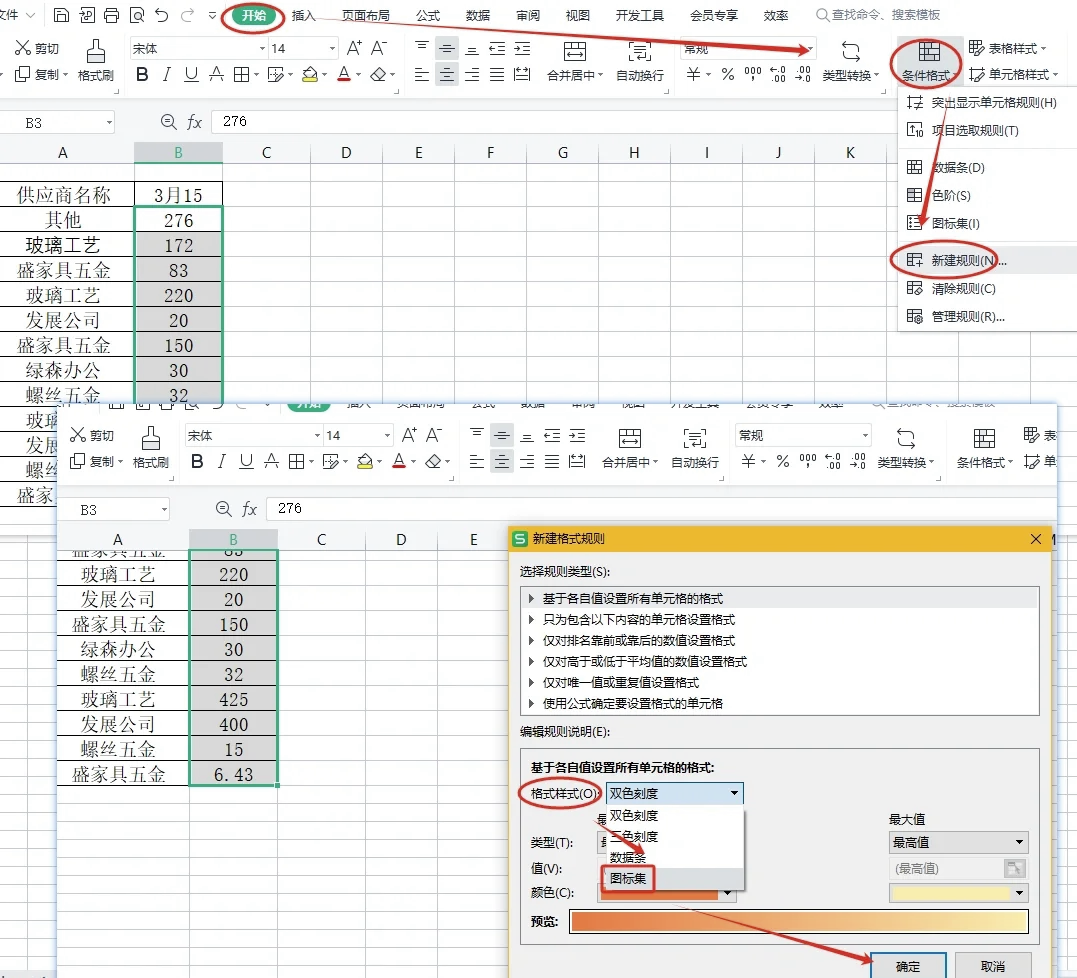Activate the 格式刷 brush in the upper ribbon
This screenshot has width=1077, height=978.
click(x=95, y=60)
